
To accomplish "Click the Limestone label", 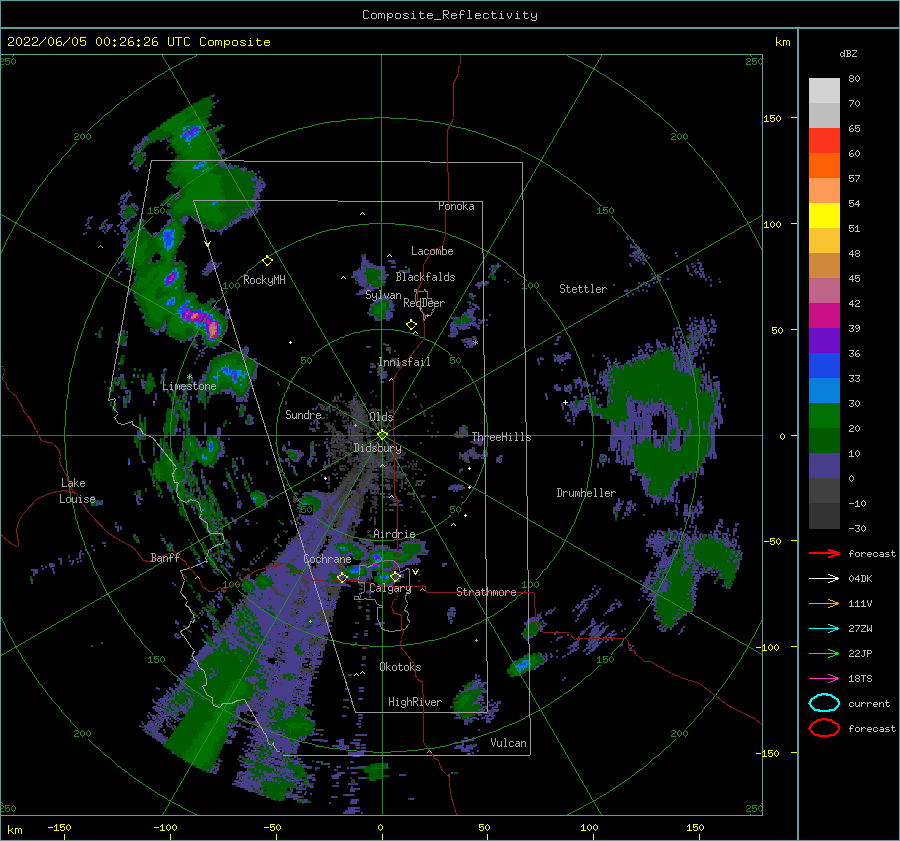I will tap(189, 386).
